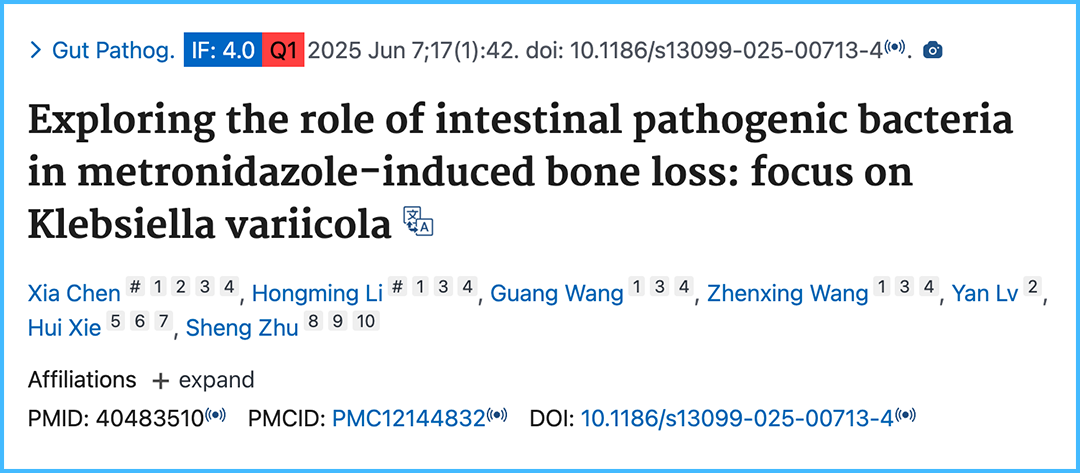Screen dimensions: 1080x473
Task: Click the signal icon after the bottom DOI link
Action: click(905, 416)
